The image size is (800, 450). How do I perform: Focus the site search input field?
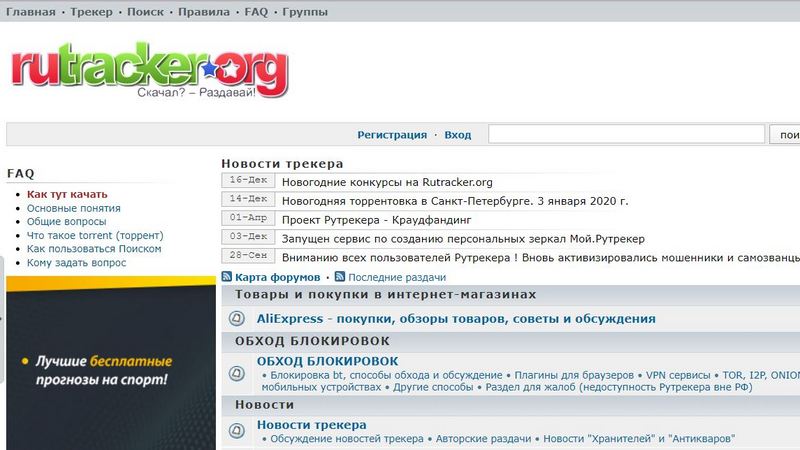click(x=627, y=134)
